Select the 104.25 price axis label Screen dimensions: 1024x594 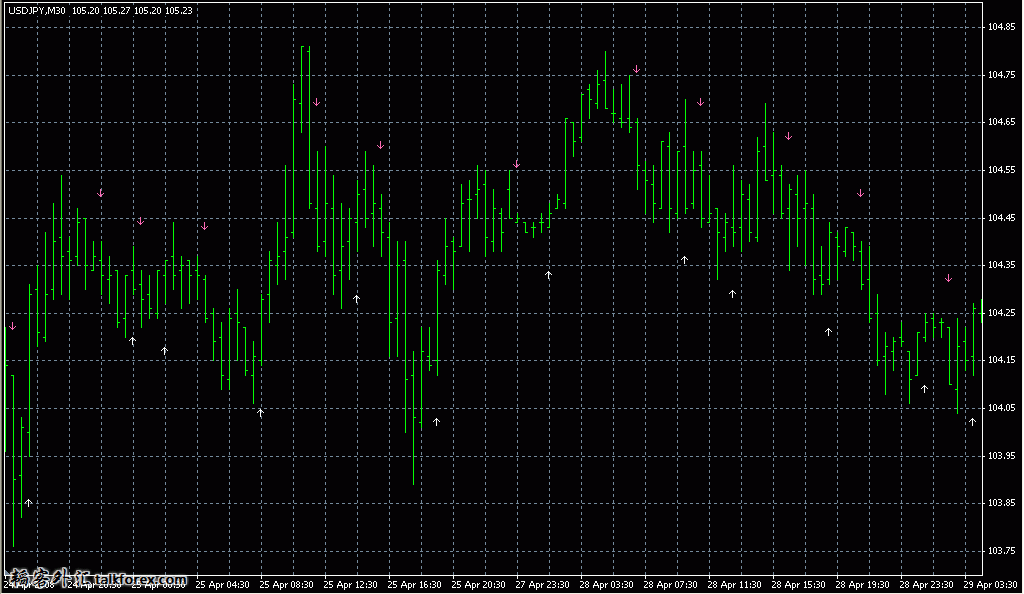click(1001, 313)
